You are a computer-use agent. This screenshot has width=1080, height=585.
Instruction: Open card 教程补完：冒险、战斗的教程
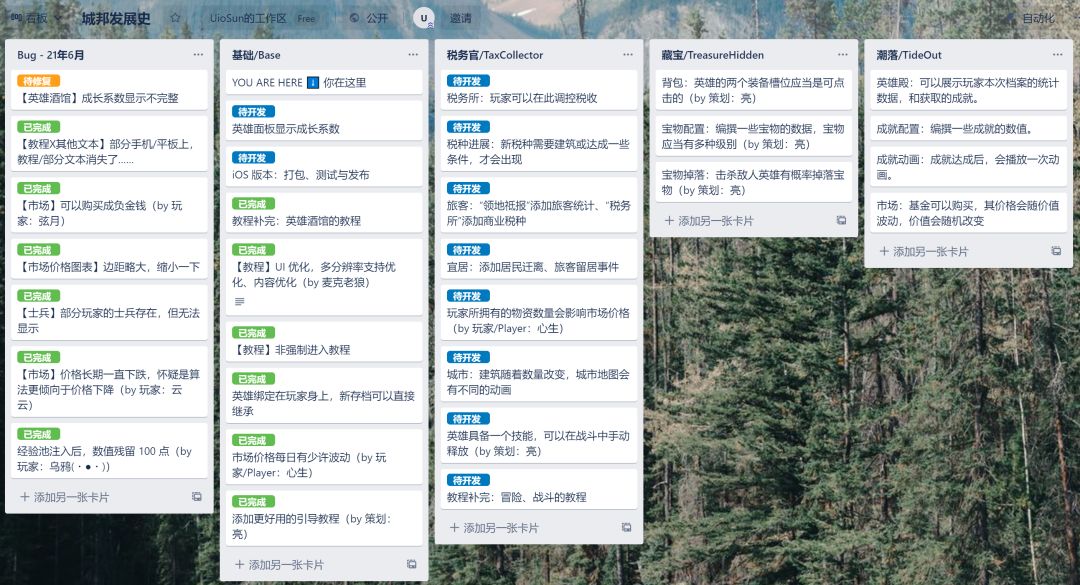coord(539,489)
